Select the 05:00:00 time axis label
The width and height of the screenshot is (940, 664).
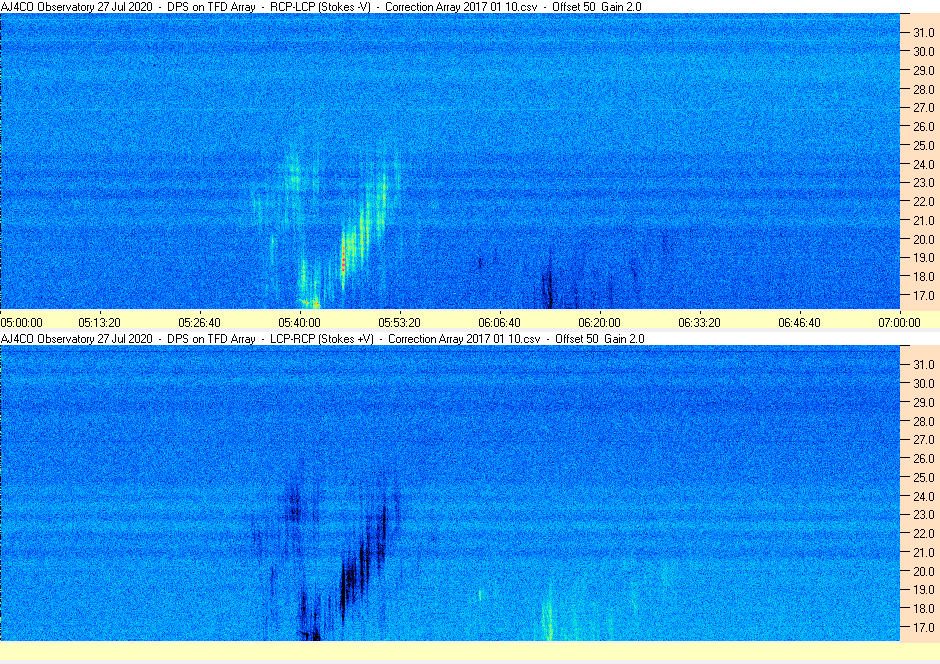point(22,322)
